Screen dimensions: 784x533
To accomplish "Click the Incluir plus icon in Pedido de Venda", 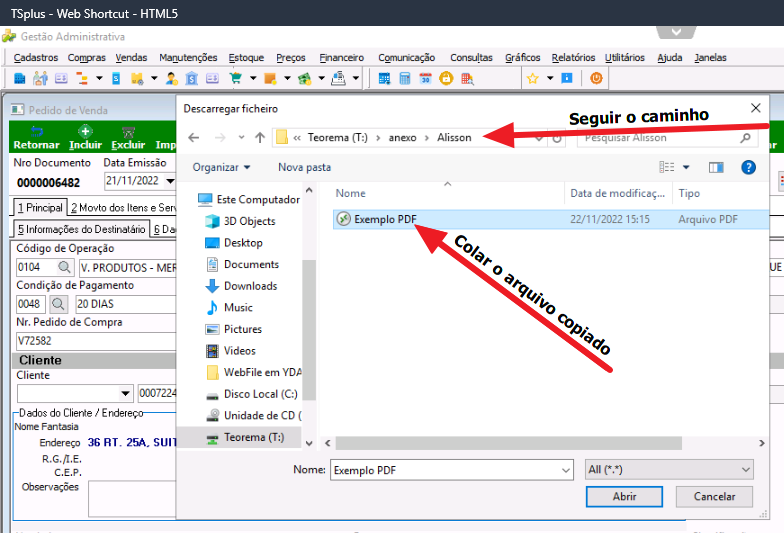I will coord(85,132).
